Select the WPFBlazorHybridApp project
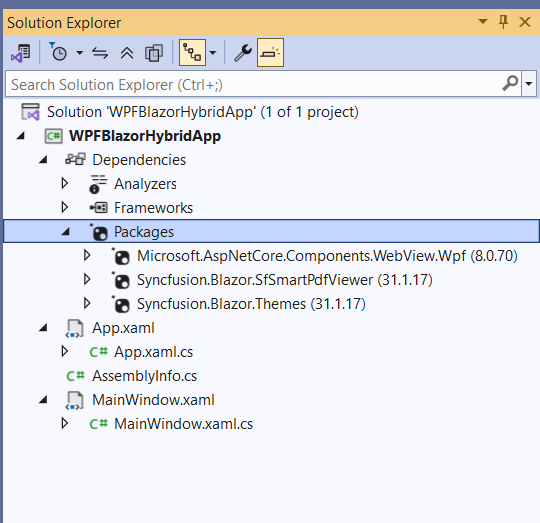The image size is (540, 523). pyautogui.click(x=145, y=136)
